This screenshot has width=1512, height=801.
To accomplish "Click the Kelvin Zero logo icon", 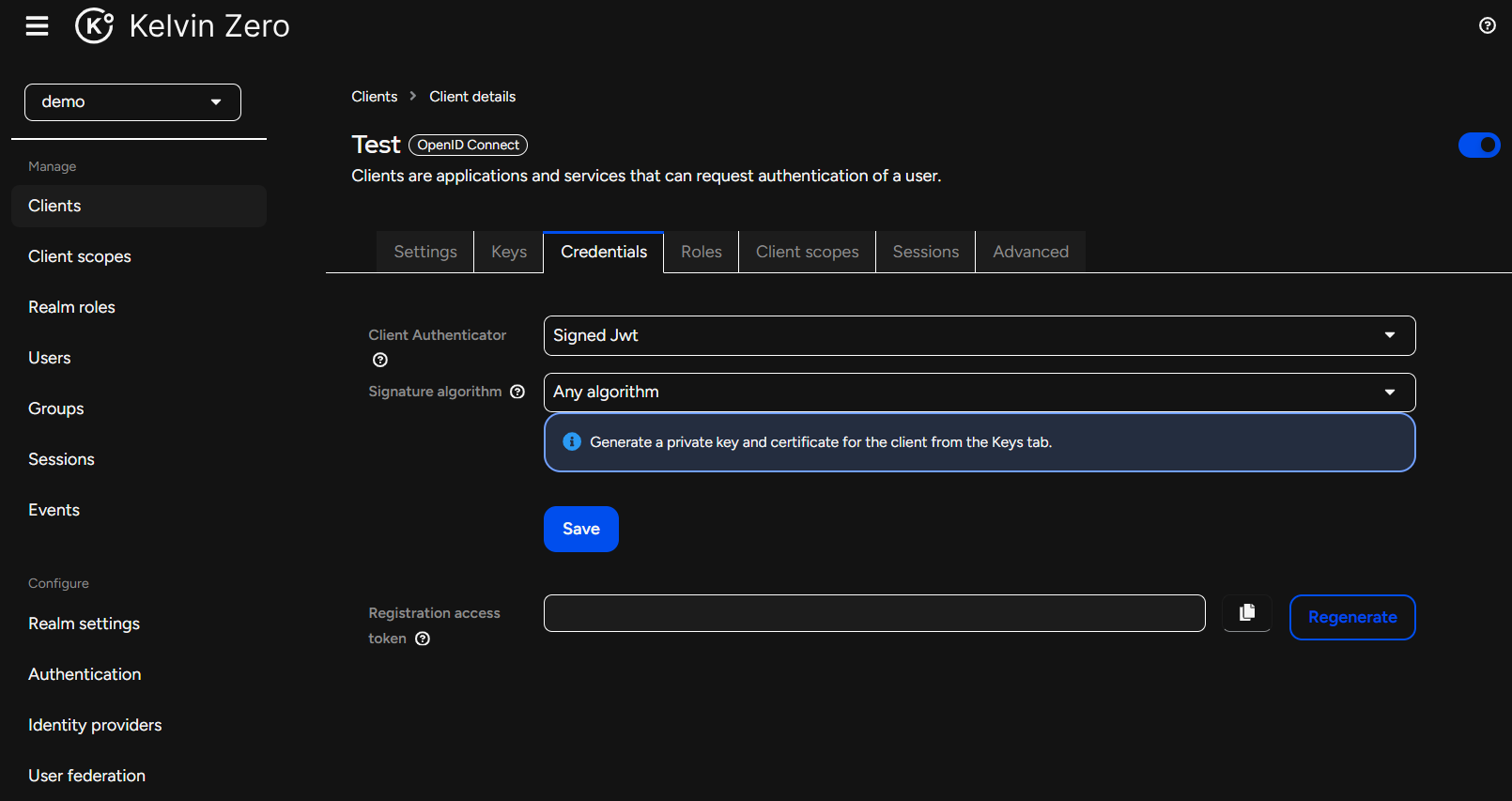I will tap(94, 26).
